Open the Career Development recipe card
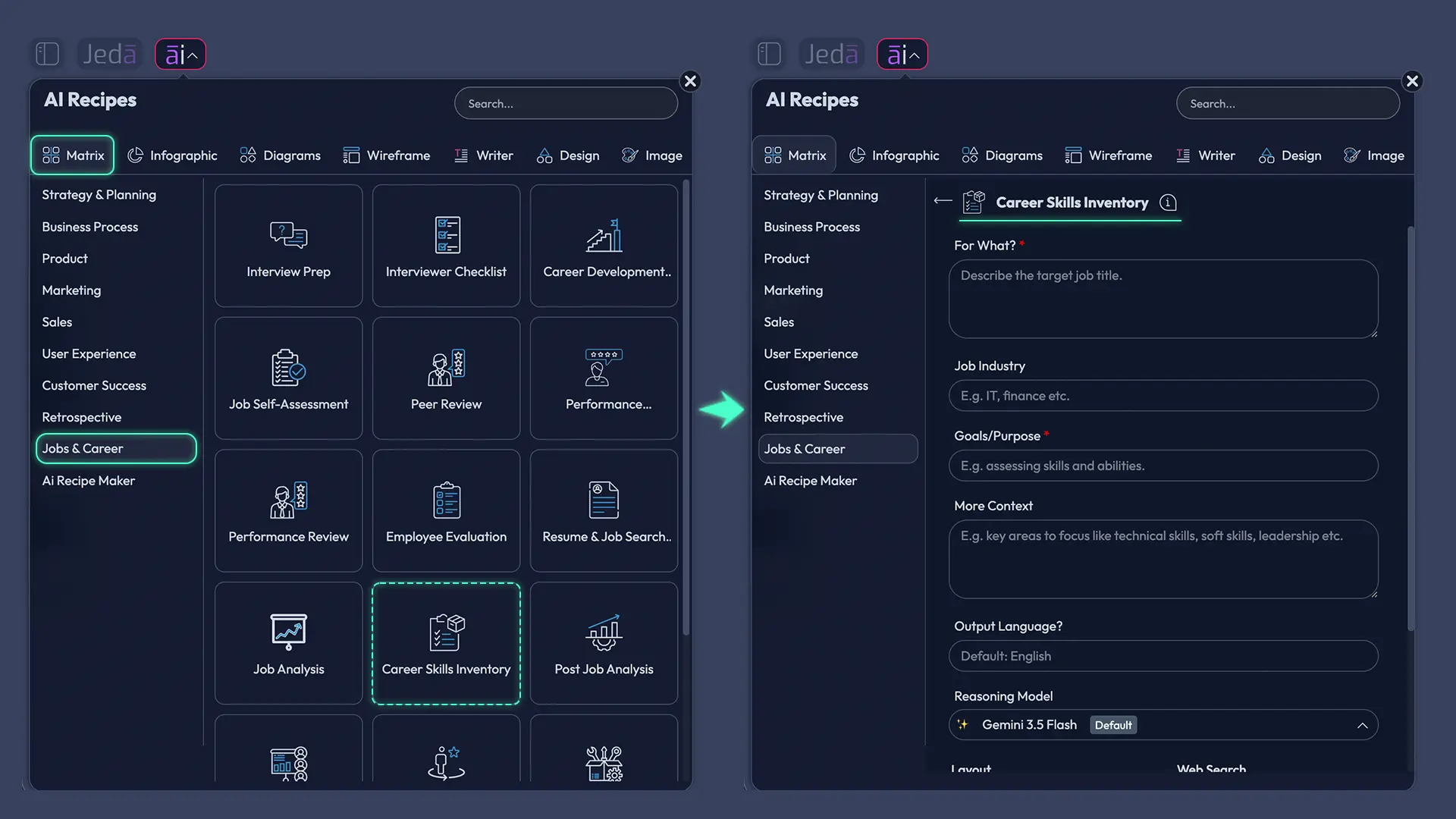Viewport: 1456px width, 819px height. 604,246
